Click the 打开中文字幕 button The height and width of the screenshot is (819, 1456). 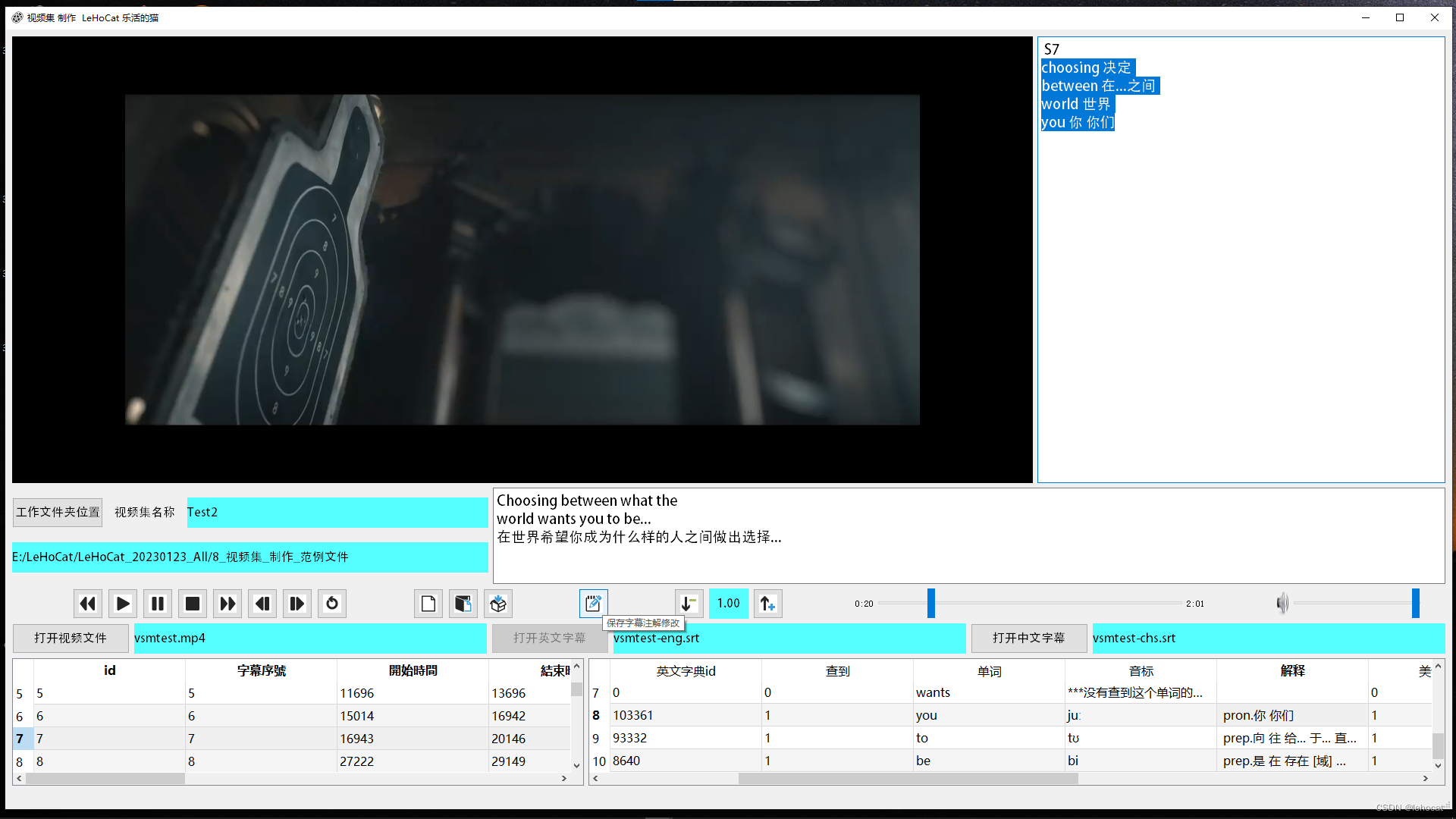pos(1028,638)
